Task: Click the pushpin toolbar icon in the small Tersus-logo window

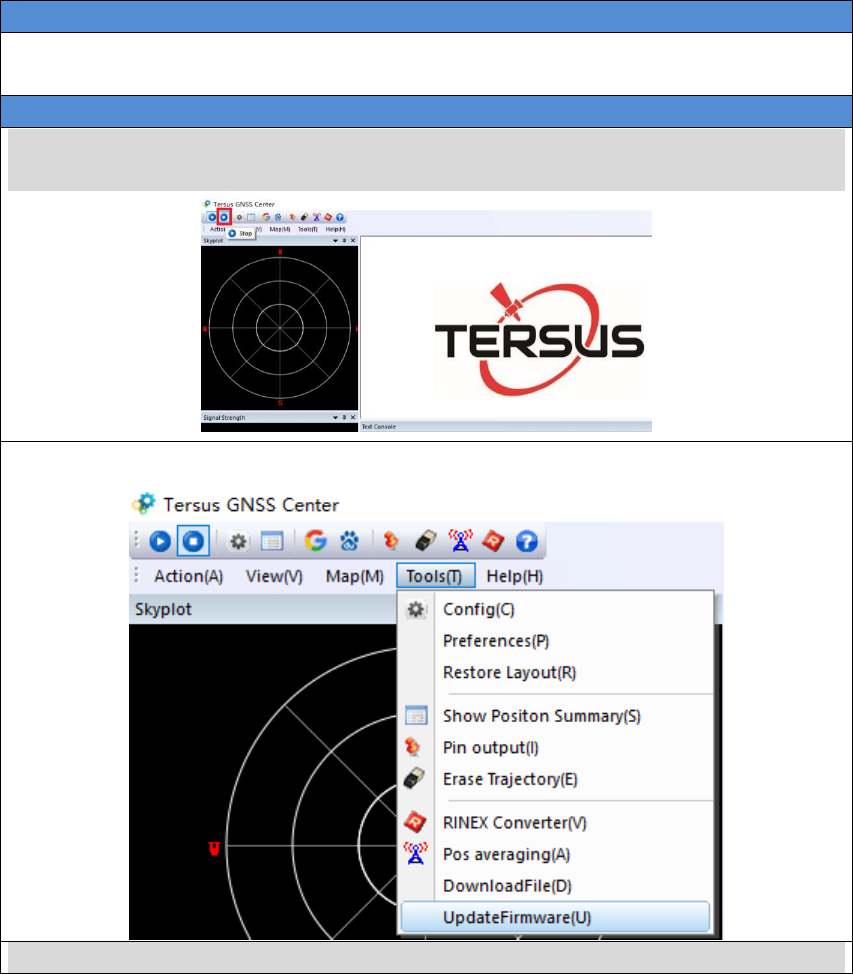Action: tap(292, 217)
